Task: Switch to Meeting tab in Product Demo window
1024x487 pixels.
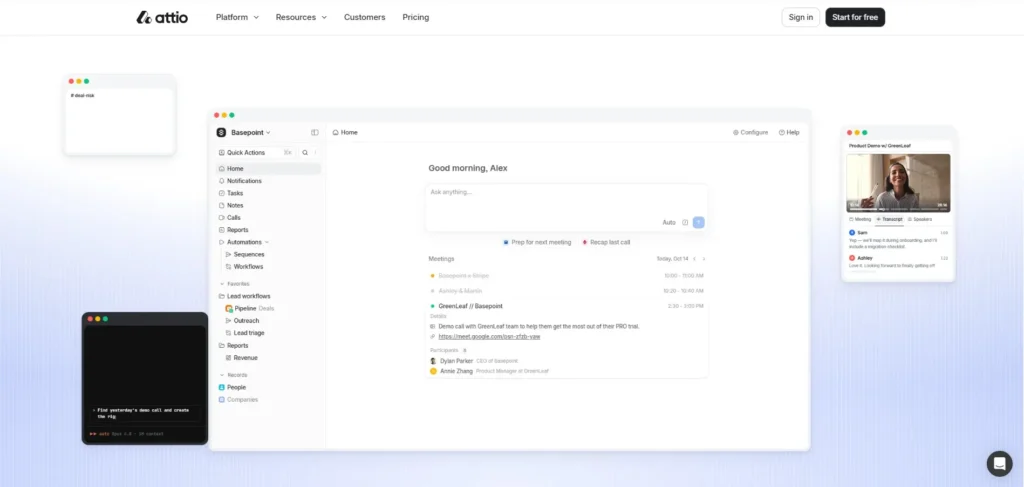Action: (x=860, y=219)
